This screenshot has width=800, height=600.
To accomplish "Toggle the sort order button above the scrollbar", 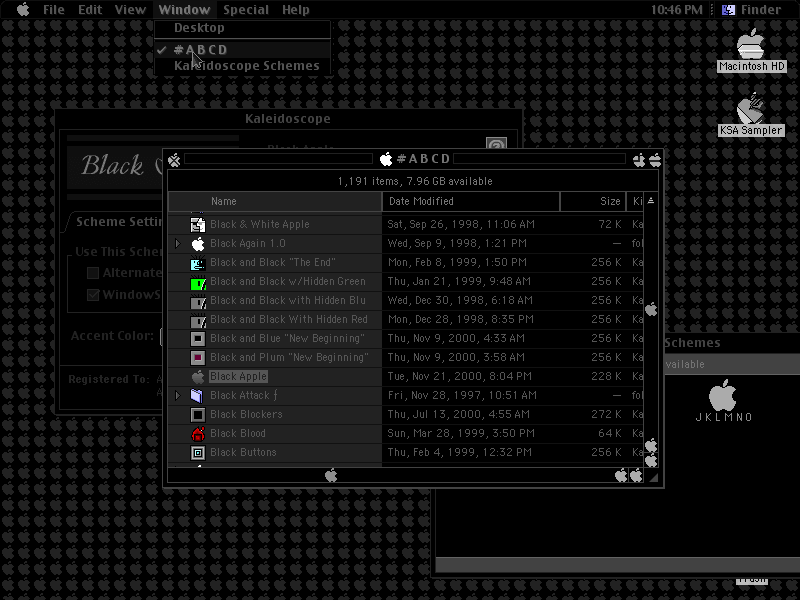I will tap(651, 201).
